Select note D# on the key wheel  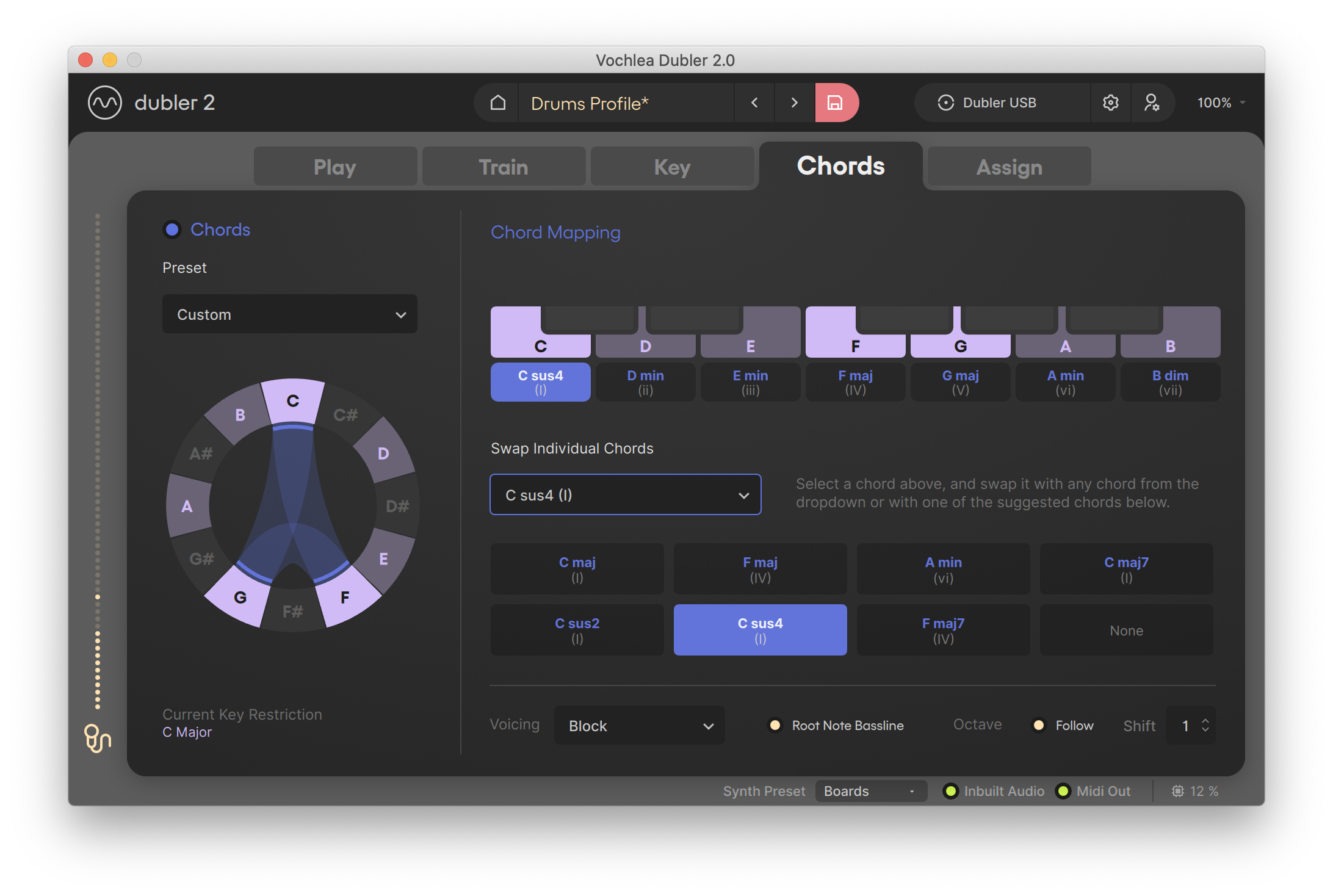(x=397, y=506)
